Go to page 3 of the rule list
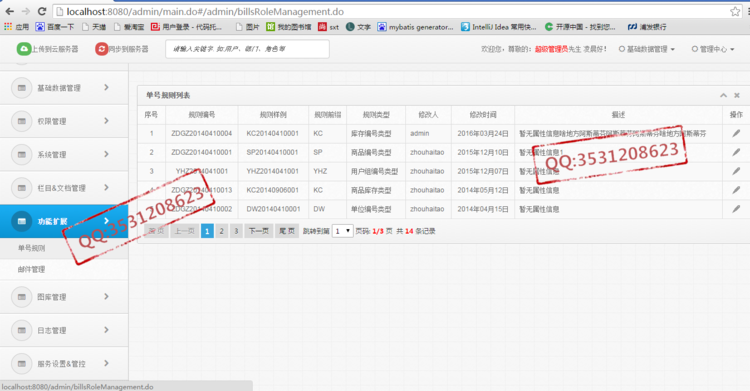The height and width of the screenshot is (391, 750). (236, 231)
